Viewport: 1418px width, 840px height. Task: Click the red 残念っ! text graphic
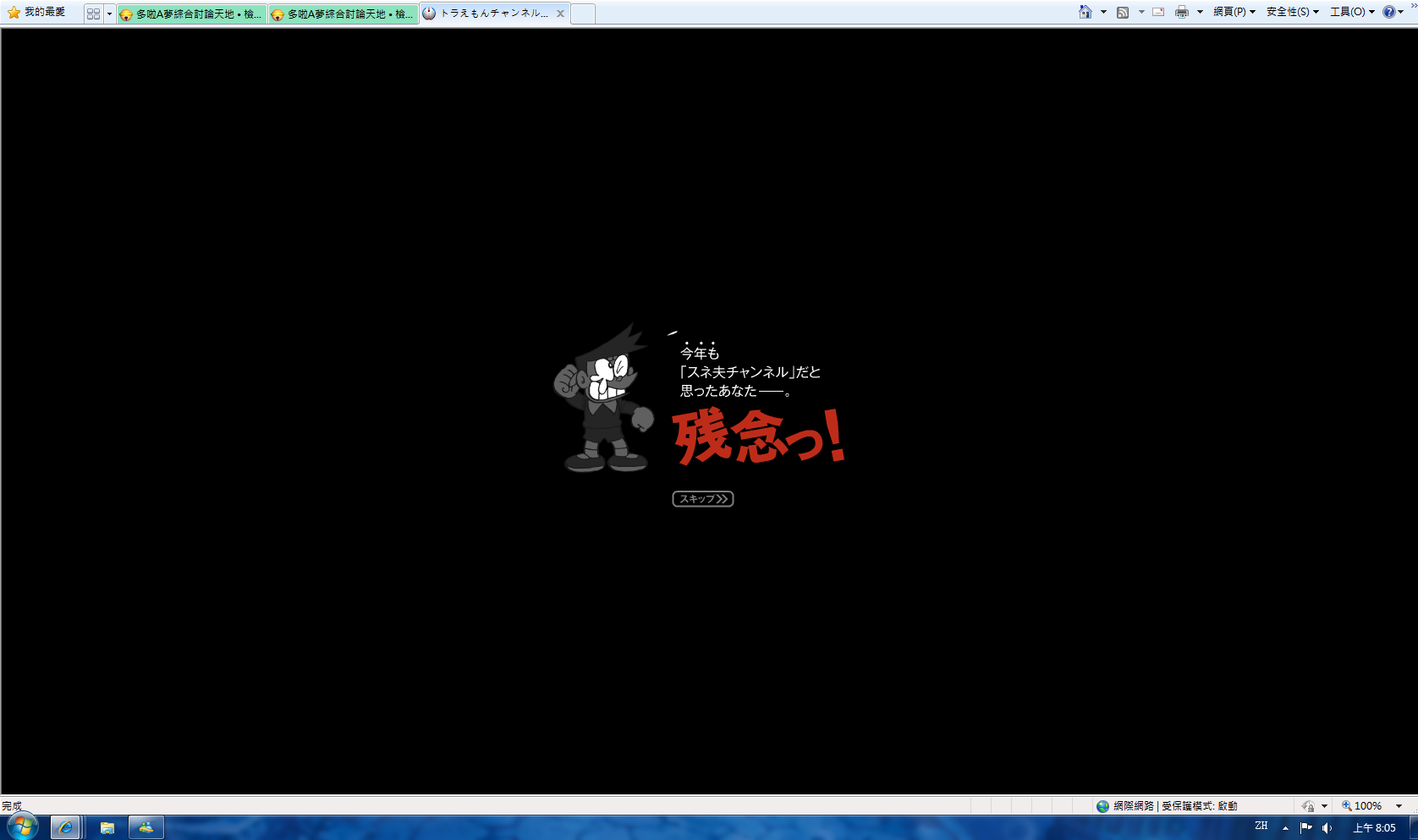click(x=759, y=436)
